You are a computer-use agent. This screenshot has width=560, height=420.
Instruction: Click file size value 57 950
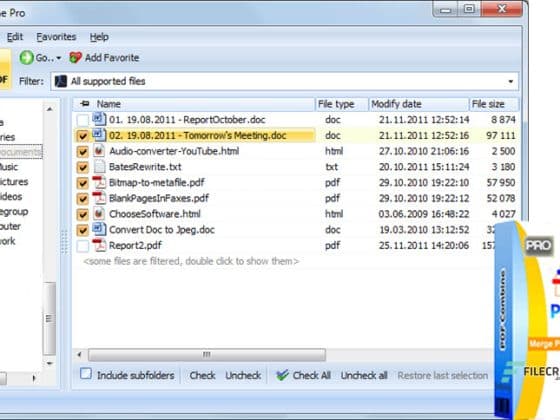coord(501,182)
